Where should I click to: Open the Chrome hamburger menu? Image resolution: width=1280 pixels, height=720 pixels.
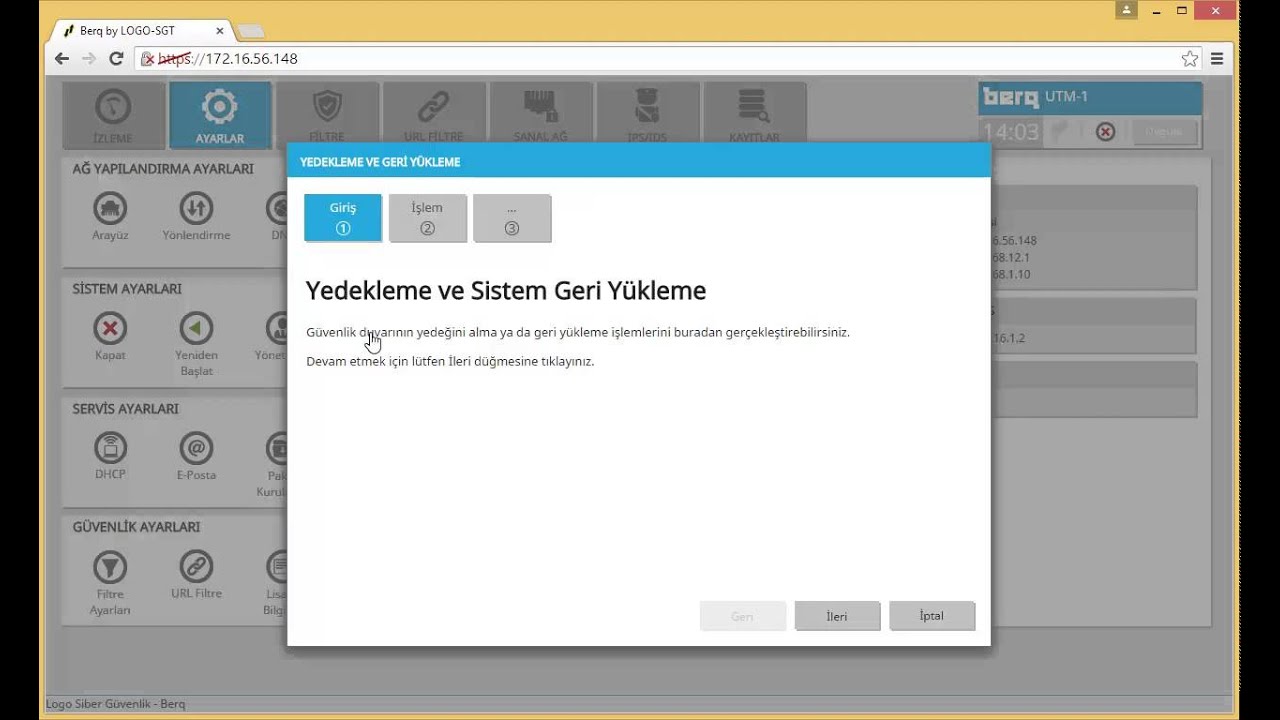point(1217,59)
